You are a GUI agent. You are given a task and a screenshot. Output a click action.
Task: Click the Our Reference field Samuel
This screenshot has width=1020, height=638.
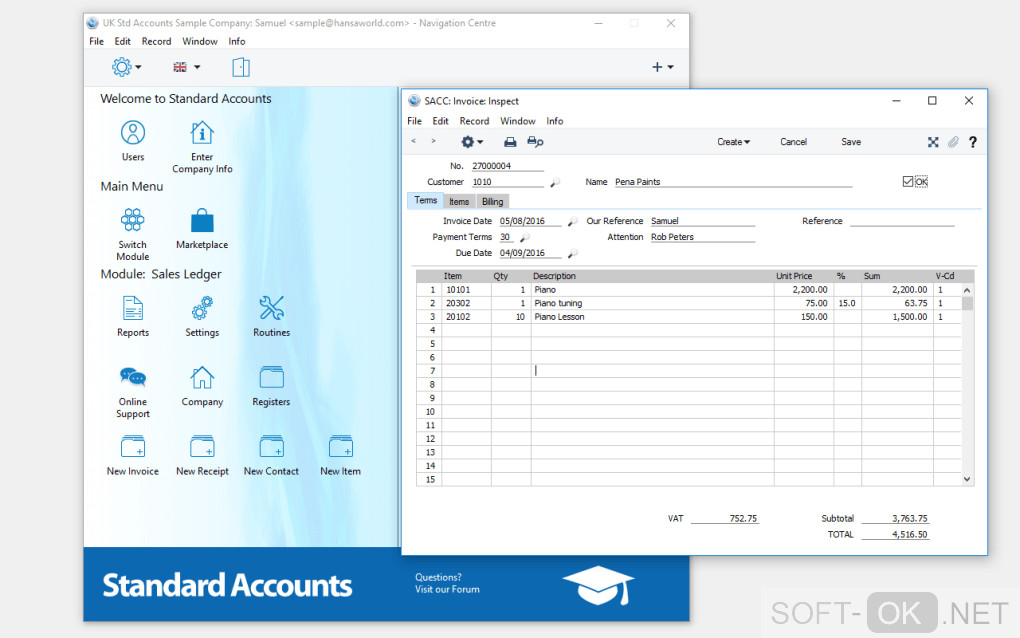[x=703, y=221]
